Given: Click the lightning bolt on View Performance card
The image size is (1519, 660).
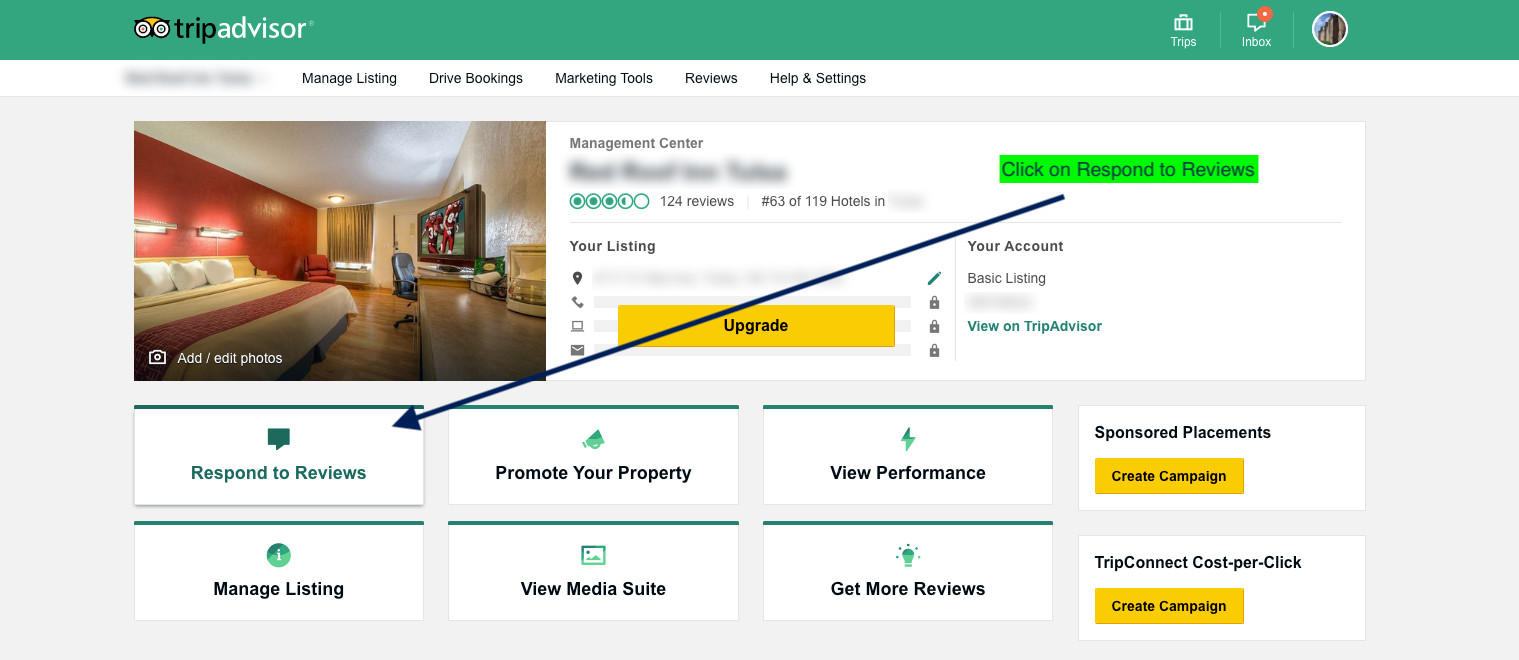Looking at the screenshot, I should pyautogui.click(x=907, y=438).
